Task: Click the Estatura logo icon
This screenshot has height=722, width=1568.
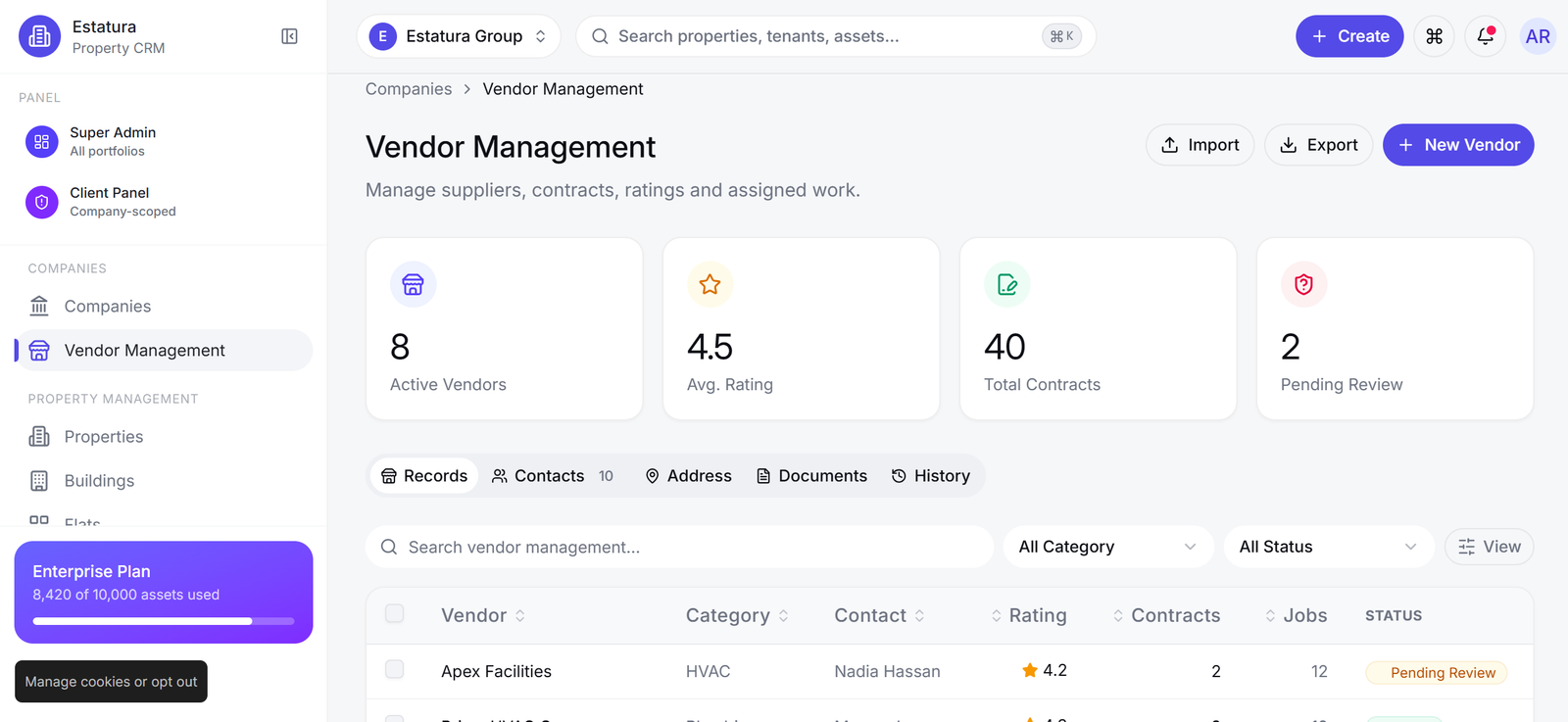Action: 40,36
